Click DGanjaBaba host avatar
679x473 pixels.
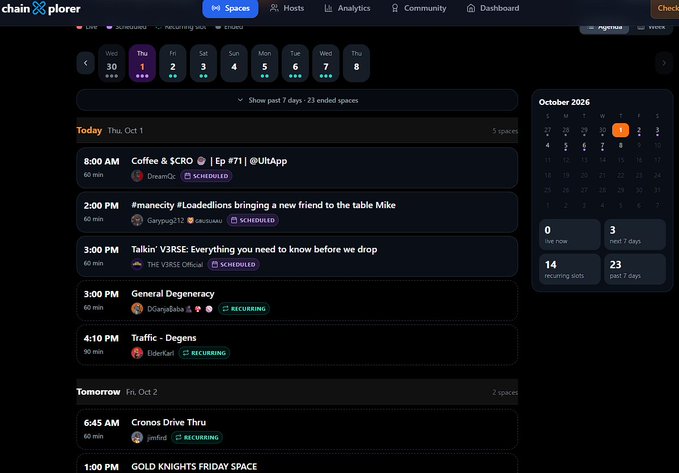pyautogui.click(x=137, y=309)
